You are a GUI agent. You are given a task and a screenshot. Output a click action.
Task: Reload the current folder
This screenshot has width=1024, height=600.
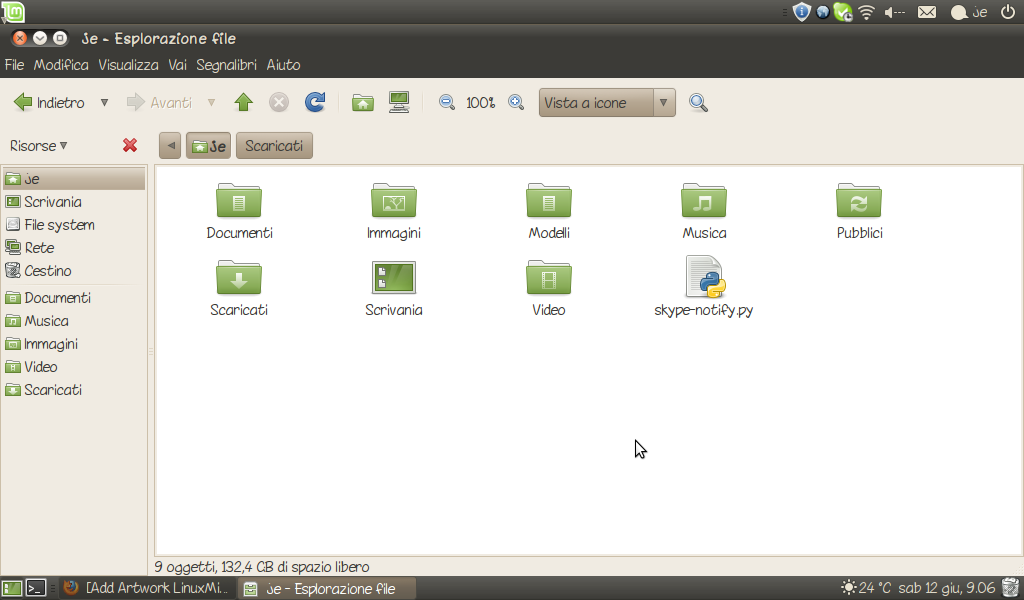point(315,103)
